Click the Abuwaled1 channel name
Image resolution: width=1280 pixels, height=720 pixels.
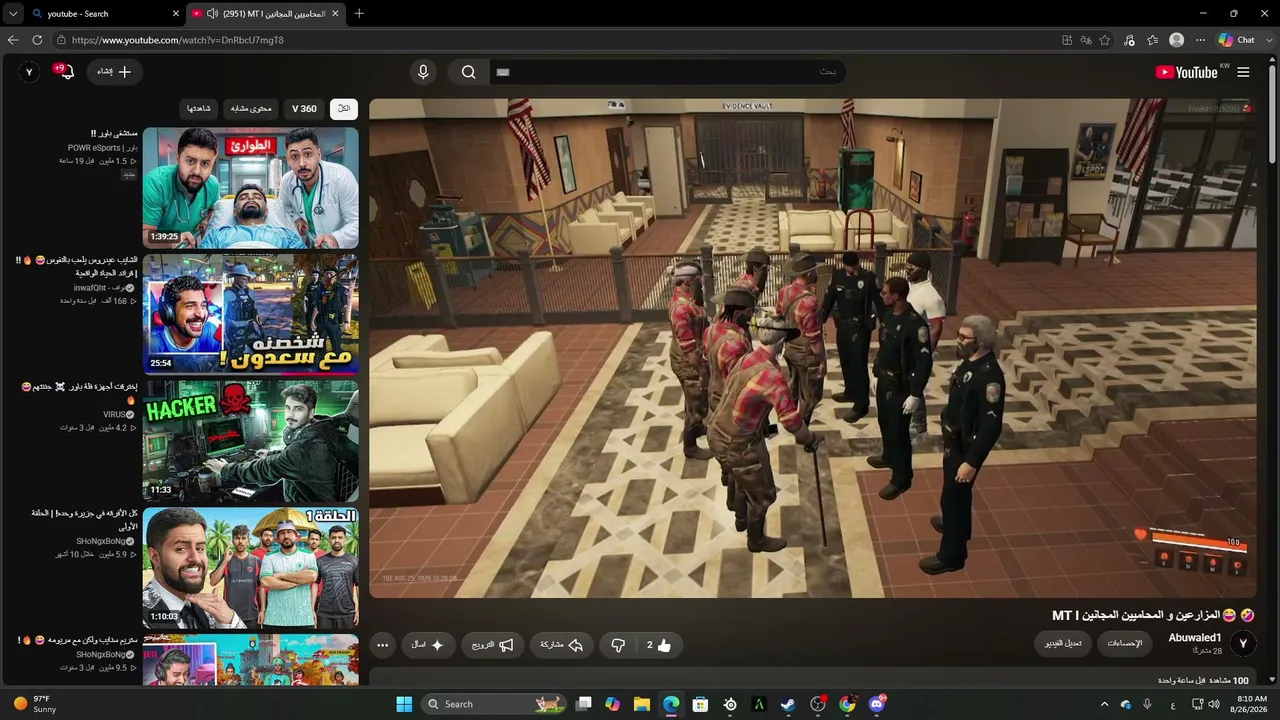click(x=1195, y=638)
